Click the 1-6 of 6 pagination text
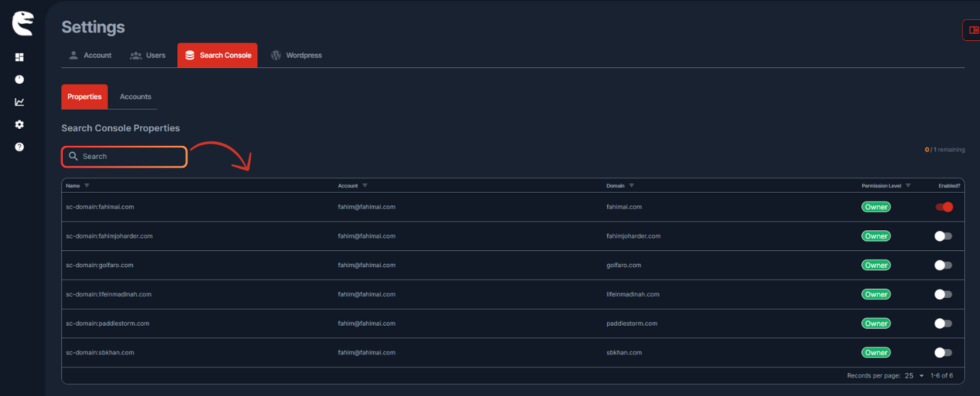 [x=942, y=376]
